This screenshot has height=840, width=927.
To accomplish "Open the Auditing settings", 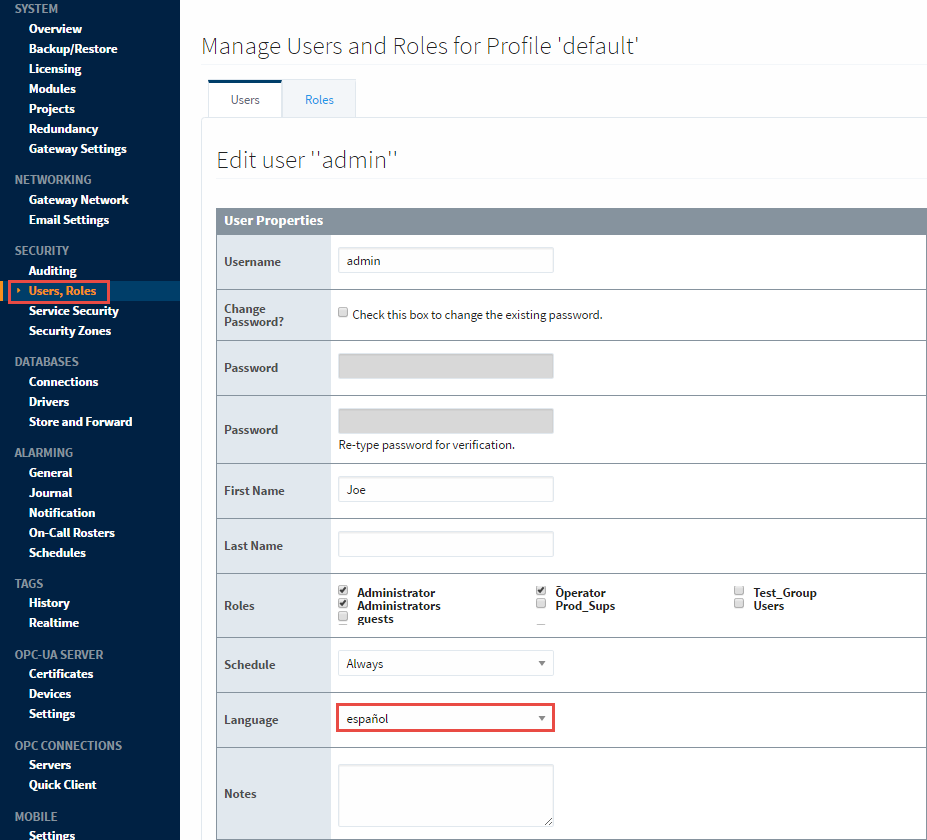I will [x=50, y=270].
